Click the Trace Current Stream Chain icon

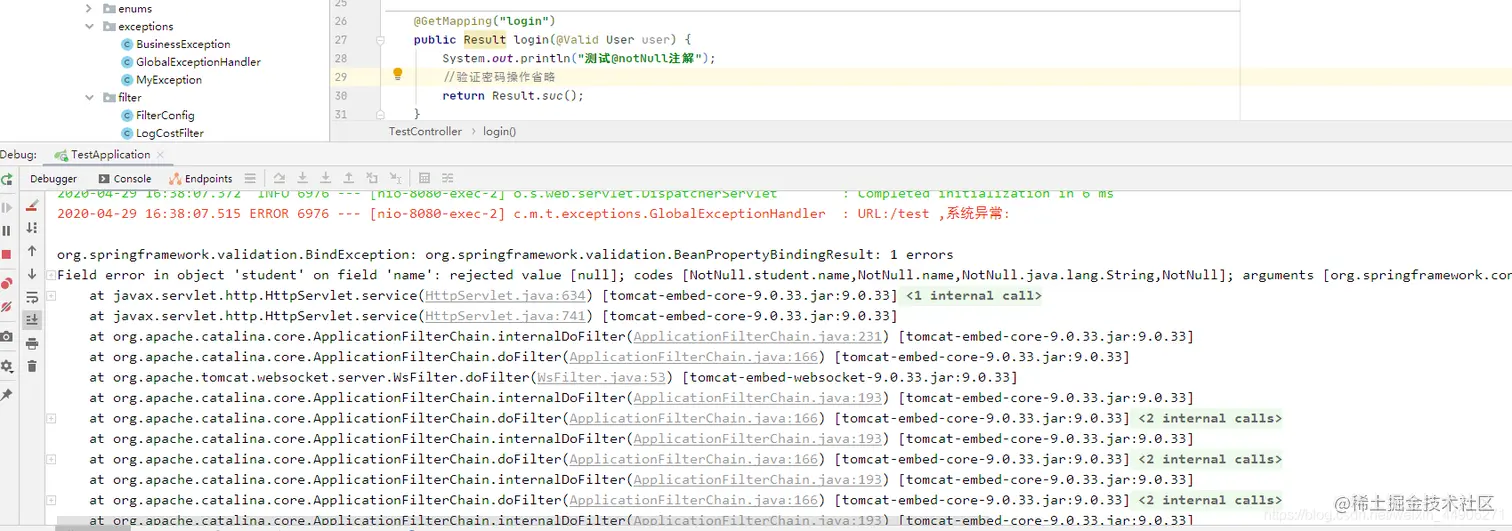pyautogui.click(x=449, y=179)
